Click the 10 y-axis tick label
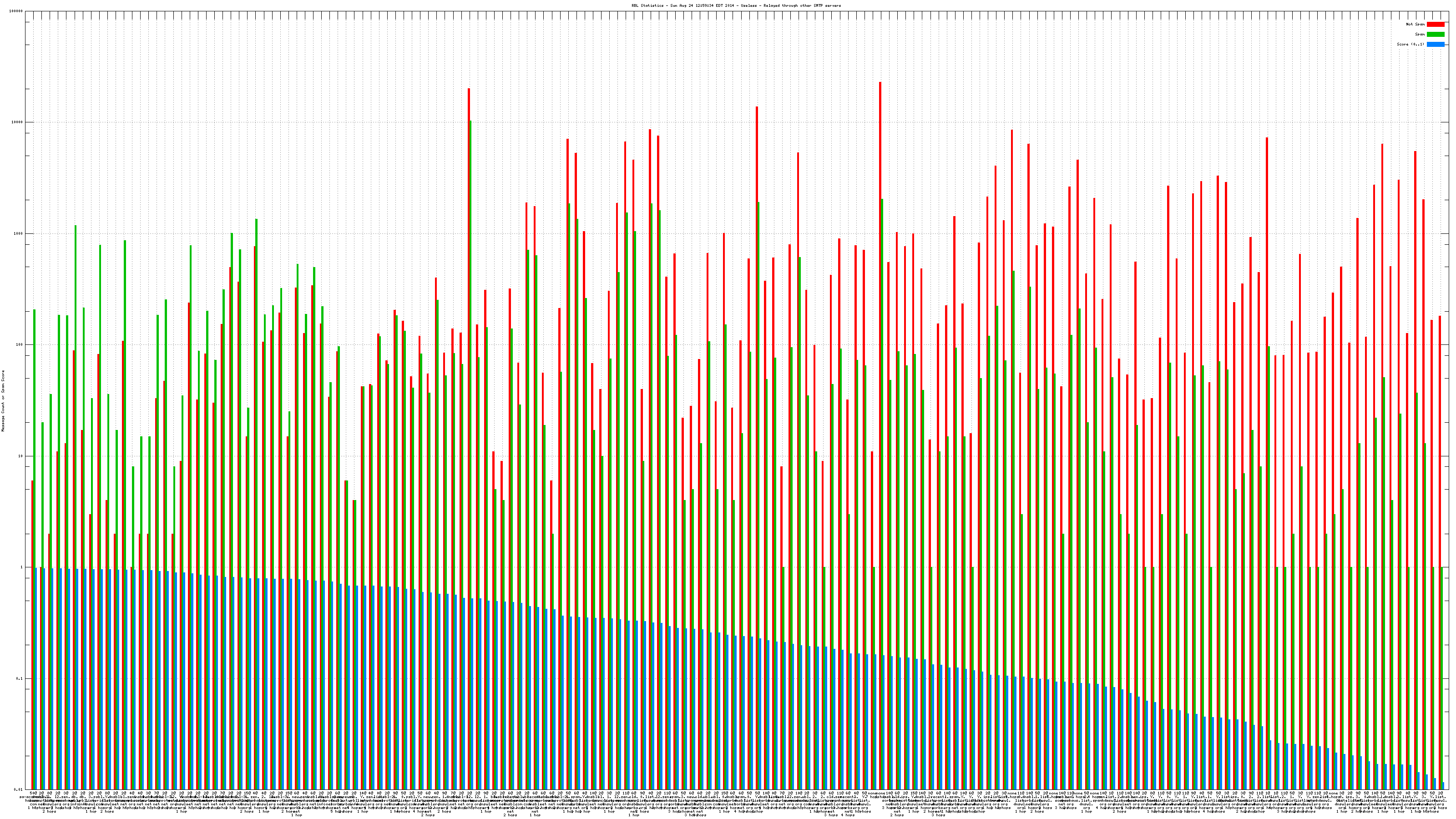The image size is (1456, 819). [x=21, y=456]
